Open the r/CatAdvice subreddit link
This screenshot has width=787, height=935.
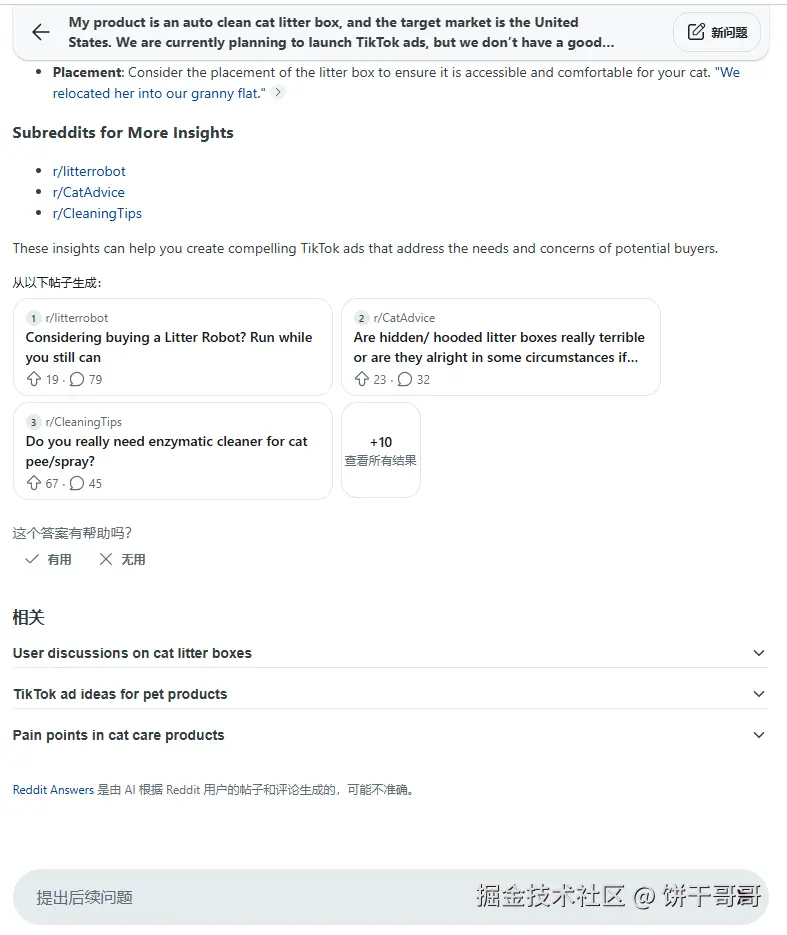pyautogui.click(x=88, y=192)
